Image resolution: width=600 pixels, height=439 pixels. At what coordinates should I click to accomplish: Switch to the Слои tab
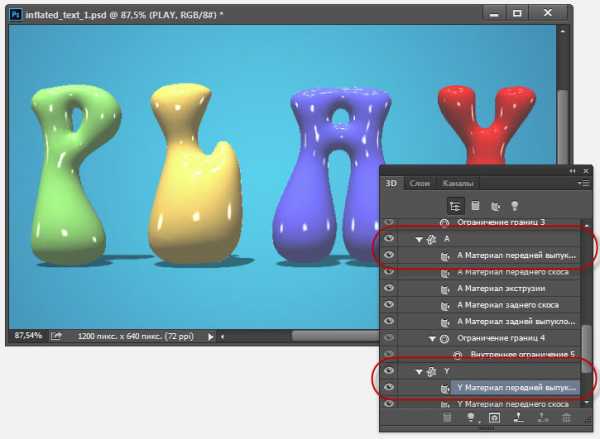click(420, 183)
